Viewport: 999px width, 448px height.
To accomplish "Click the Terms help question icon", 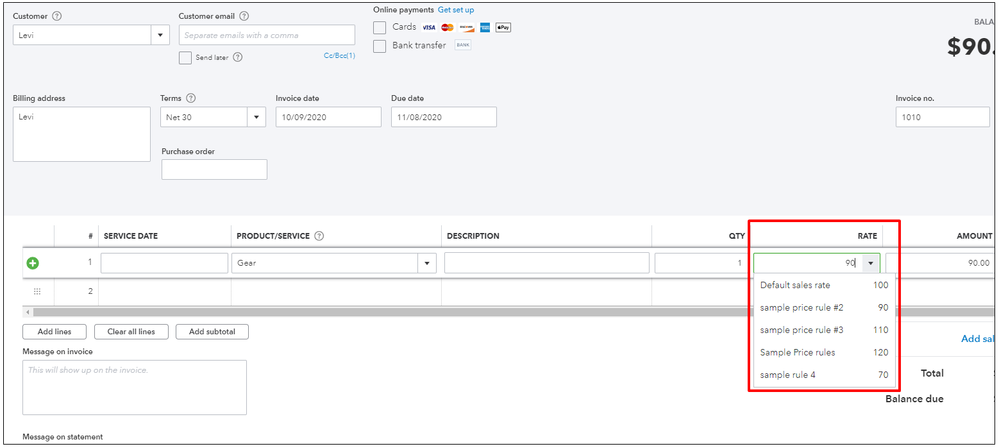I will [190, 99].
